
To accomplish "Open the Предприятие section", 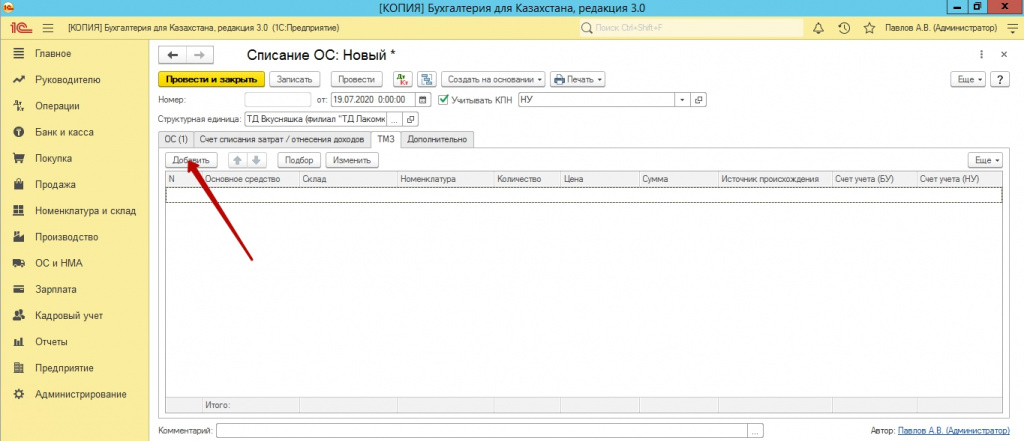I will 65,368.
